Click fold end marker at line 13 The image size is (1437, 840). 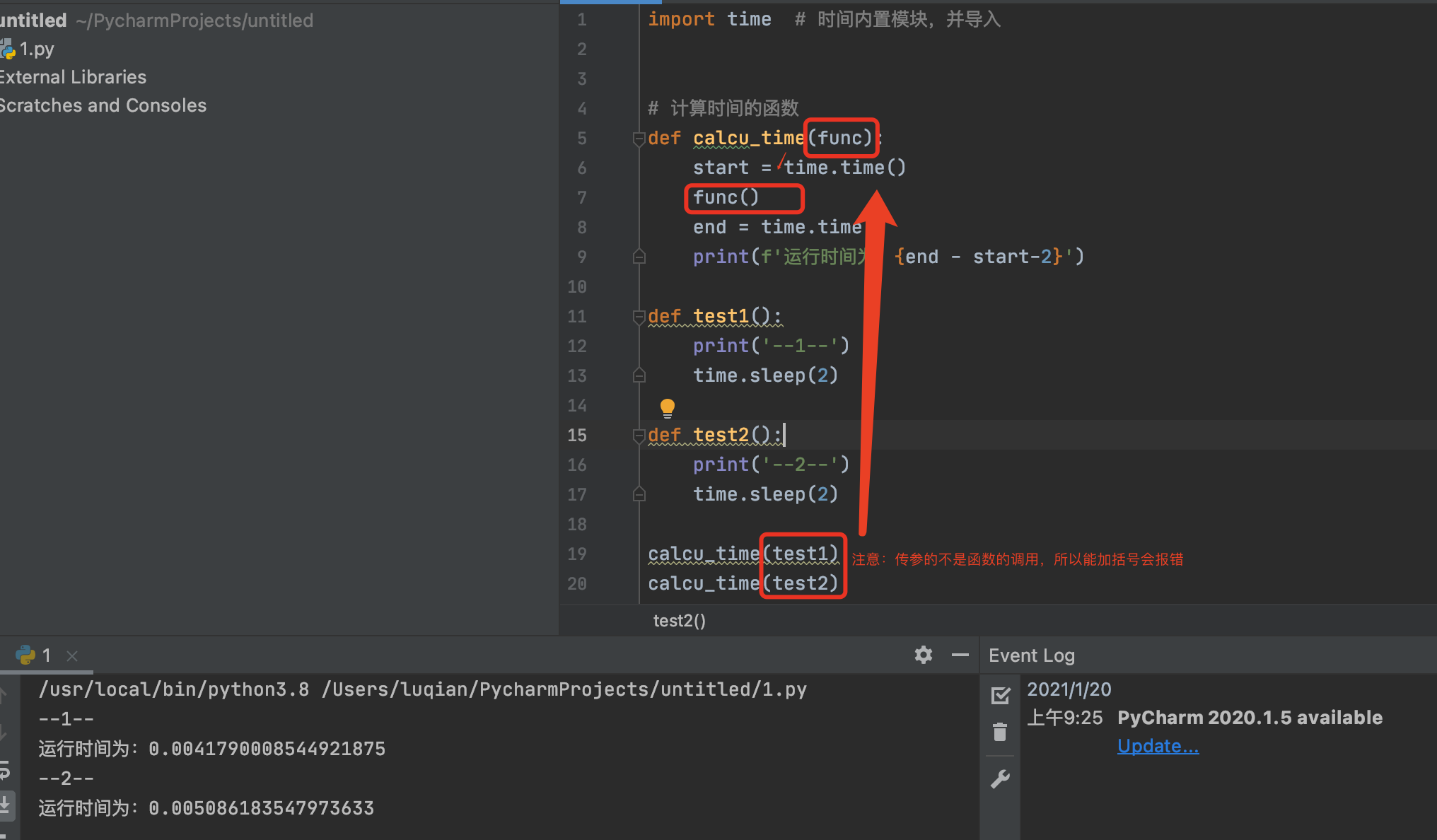639,375
